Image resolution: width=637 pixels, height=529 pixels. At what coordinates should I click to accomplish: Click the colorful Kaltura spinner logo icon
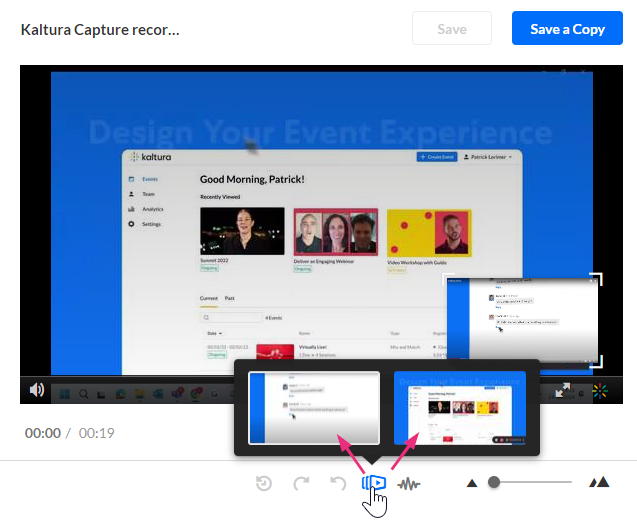click(x=599, y=390)
